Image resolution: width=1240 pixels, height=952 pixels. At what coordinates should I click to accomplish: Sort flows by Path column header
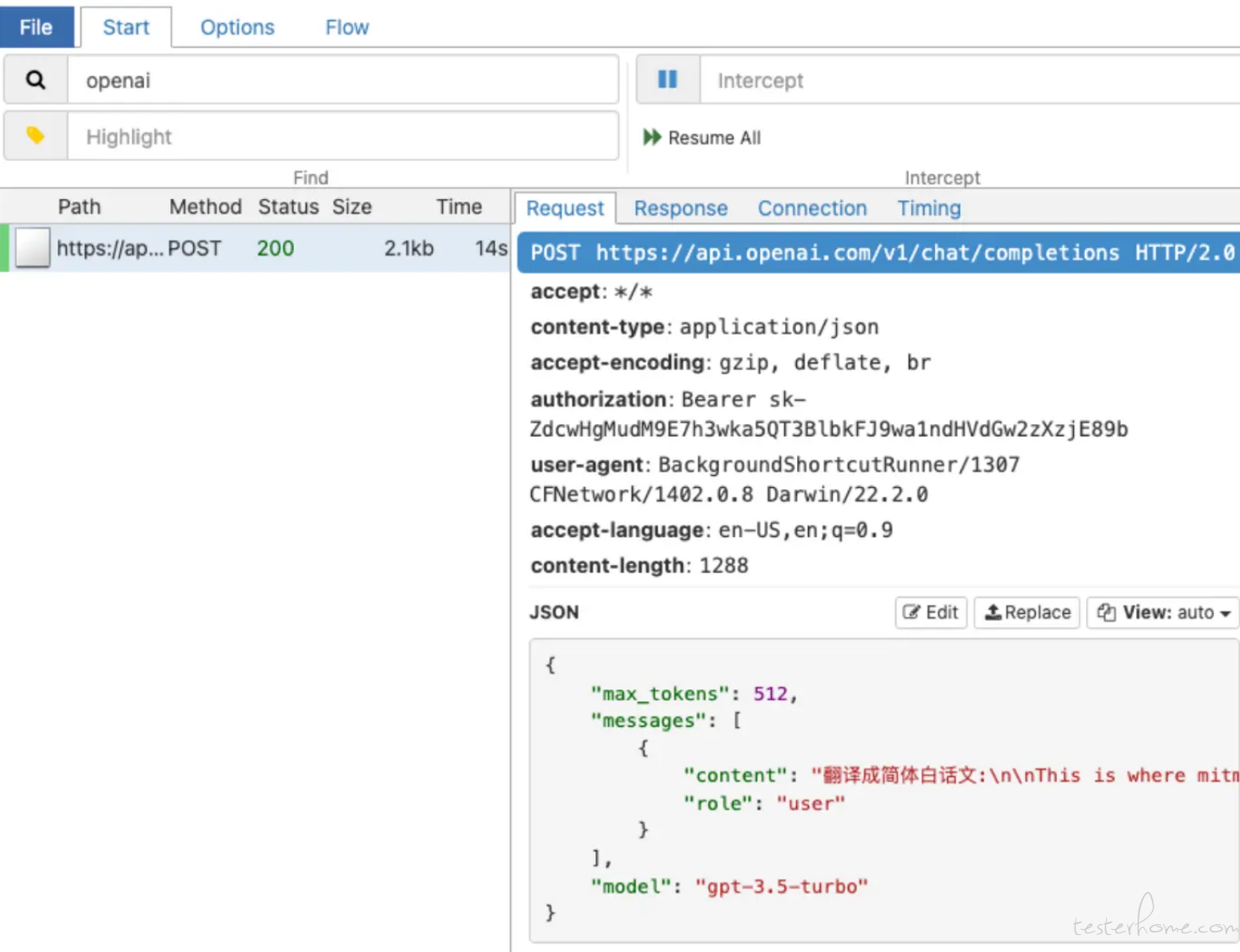pos(80,207)
